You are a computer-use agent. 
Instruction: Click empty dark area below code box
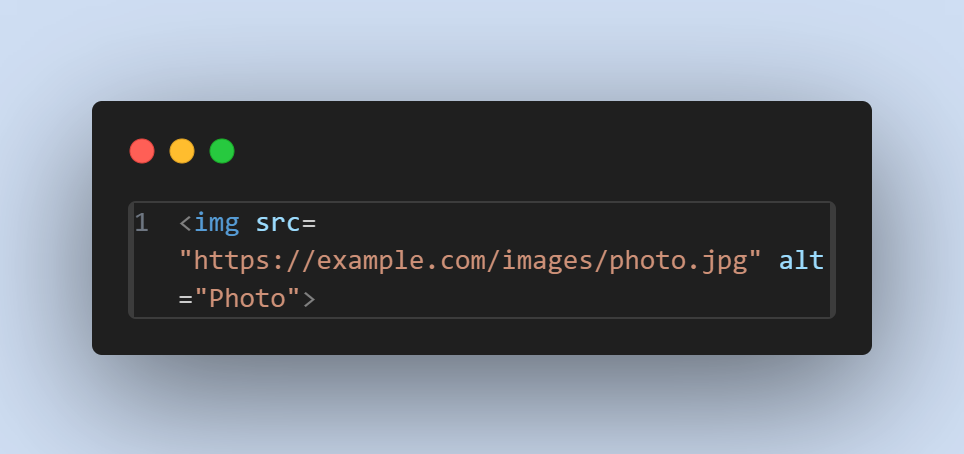(482, 336)
